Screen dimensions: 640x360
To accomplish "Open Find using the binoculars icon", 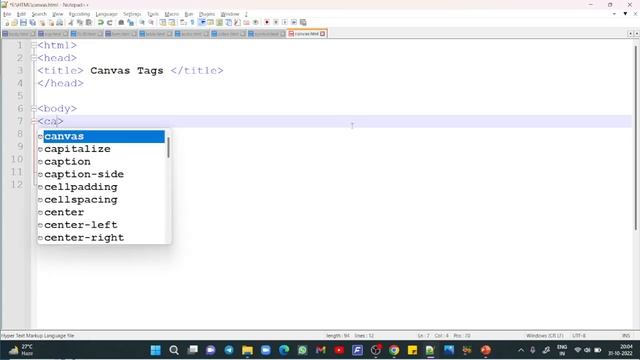I will [121, 22].
